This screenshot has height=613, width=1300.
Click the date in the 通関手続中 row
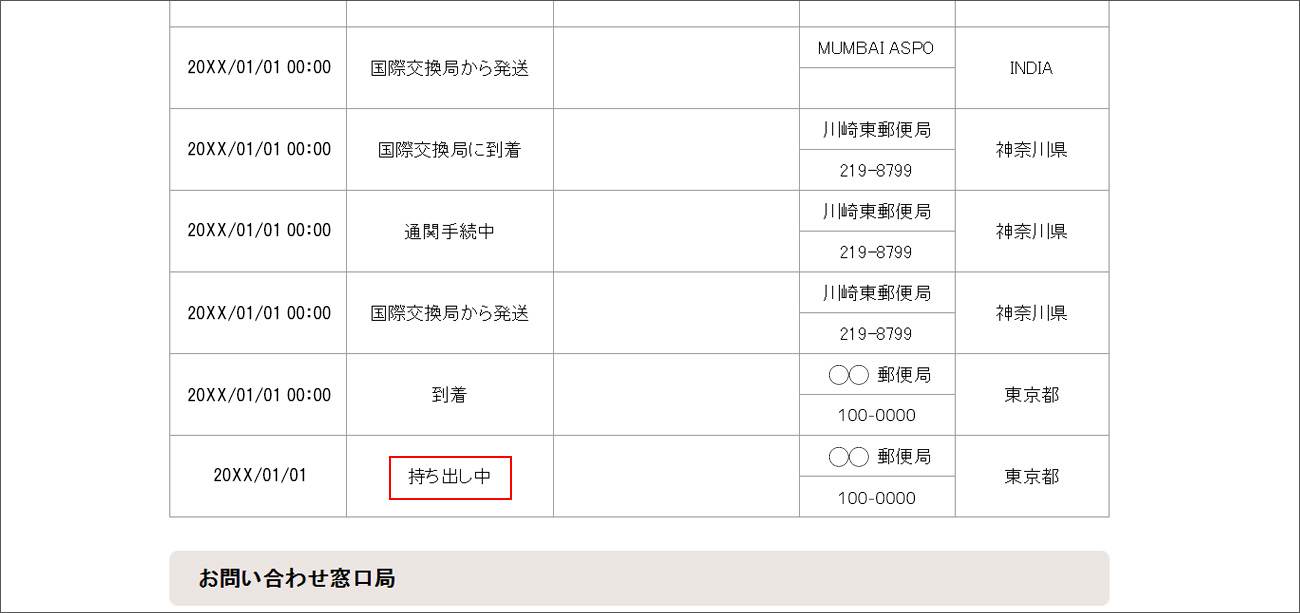coord(259,230)
